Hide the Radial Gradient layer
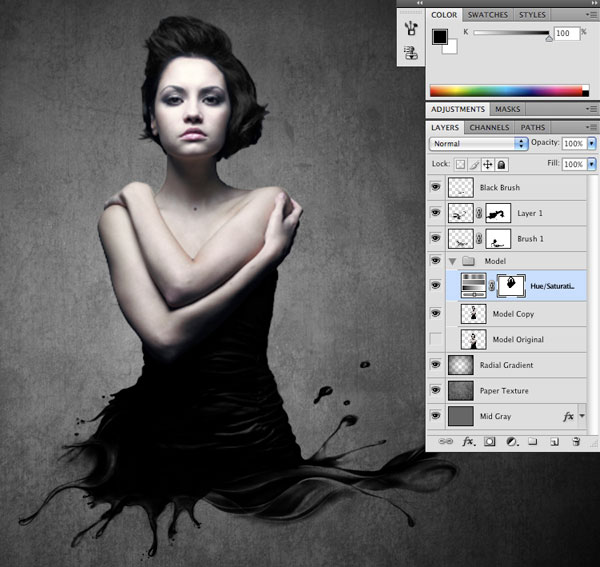 coord(435,364)
